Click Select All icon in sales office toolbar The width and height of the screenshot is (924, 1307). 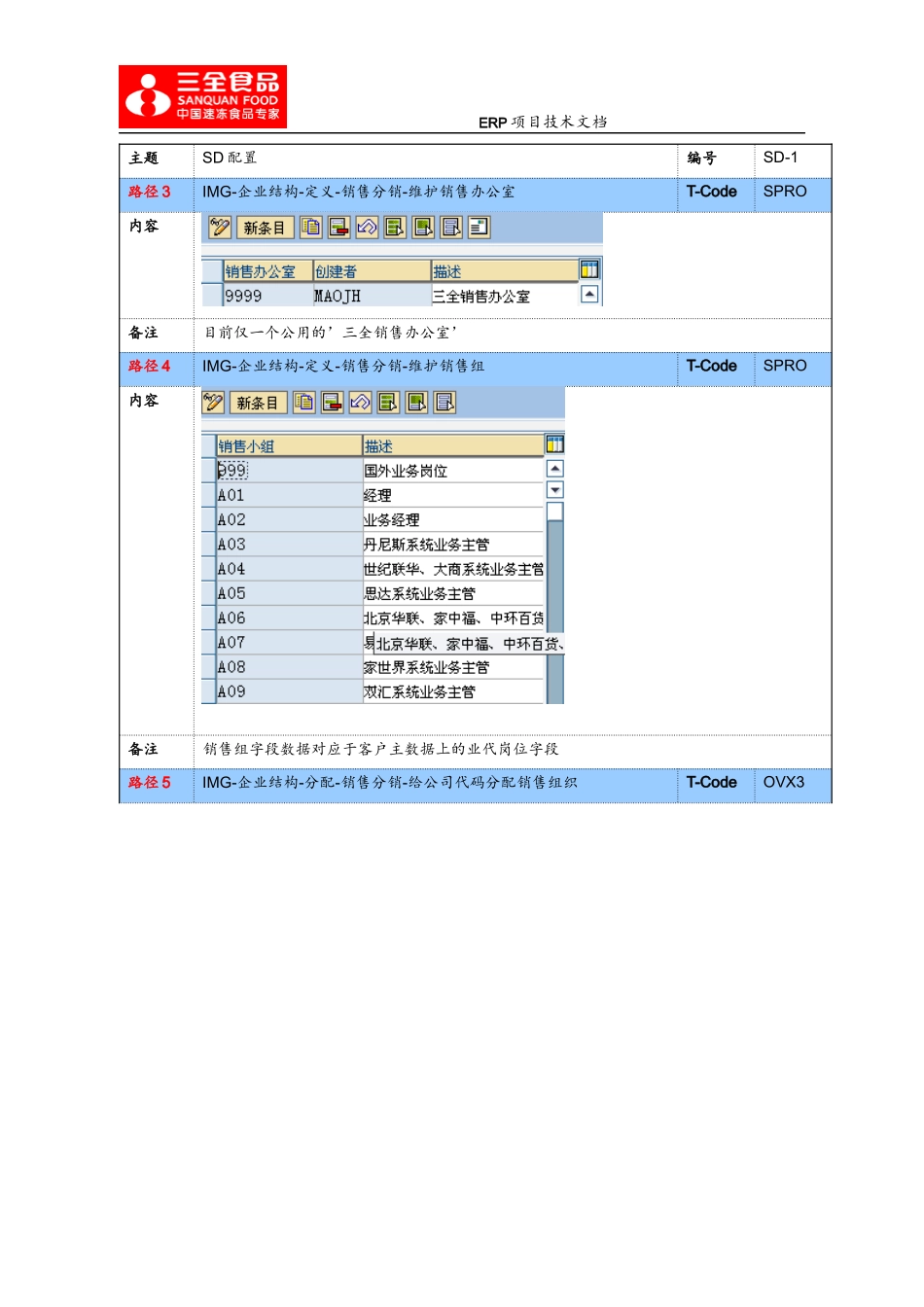395,228
